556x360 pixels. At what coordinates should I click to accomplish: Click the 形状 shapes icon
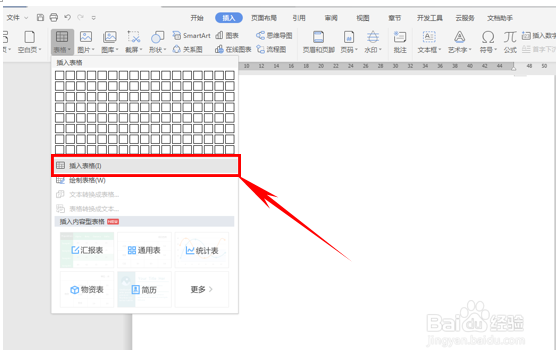pos(157,37)
